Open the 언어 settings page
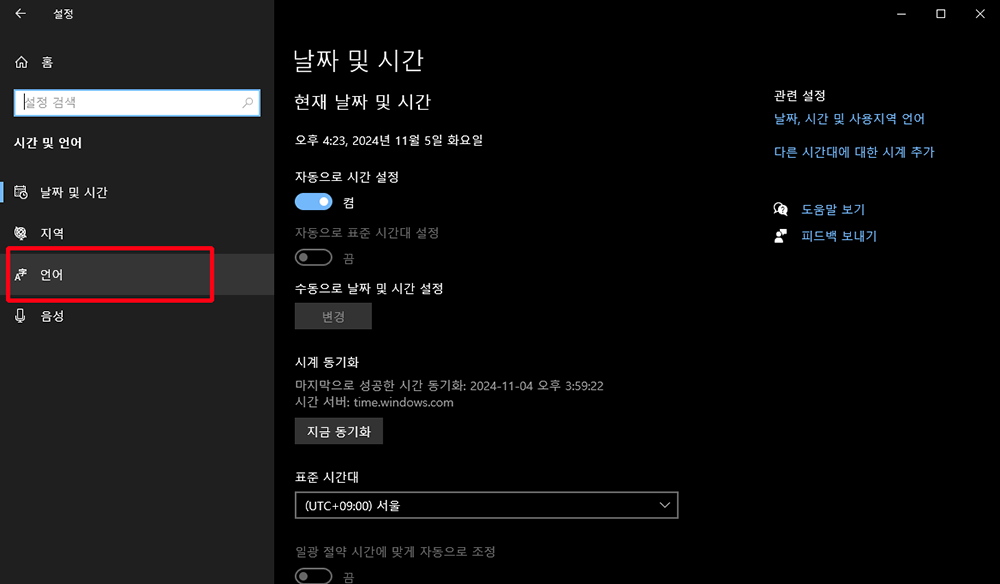 point(137,275)
